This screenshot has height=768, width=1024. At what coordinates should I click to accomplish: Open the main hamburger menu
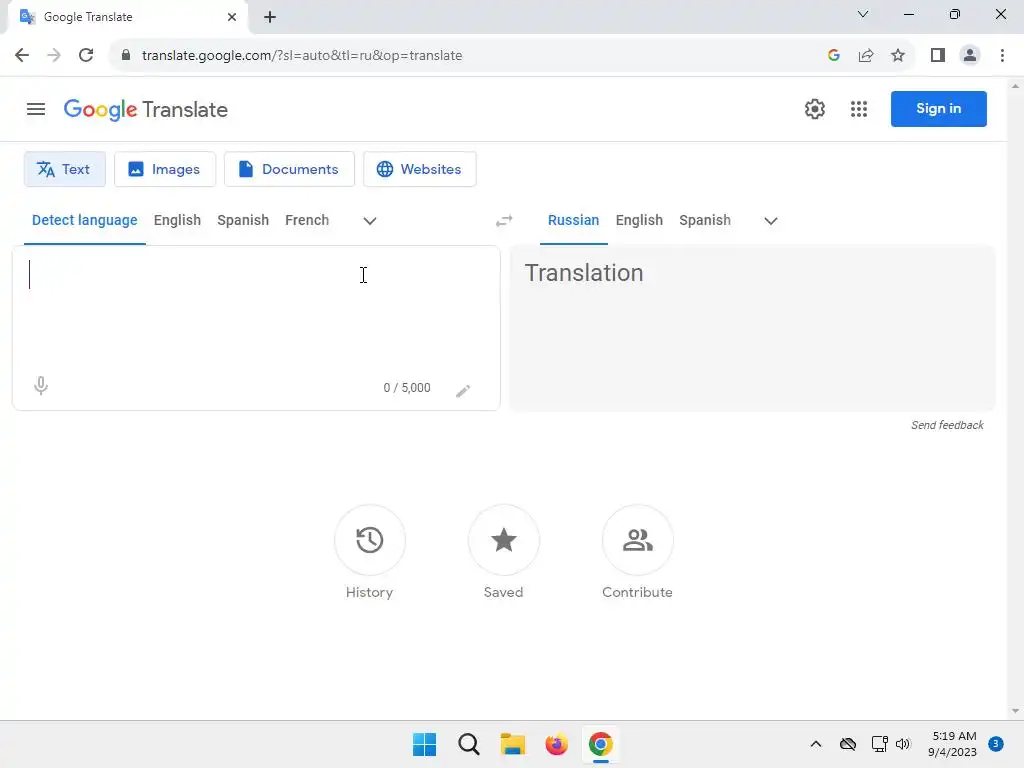(36, 109)
